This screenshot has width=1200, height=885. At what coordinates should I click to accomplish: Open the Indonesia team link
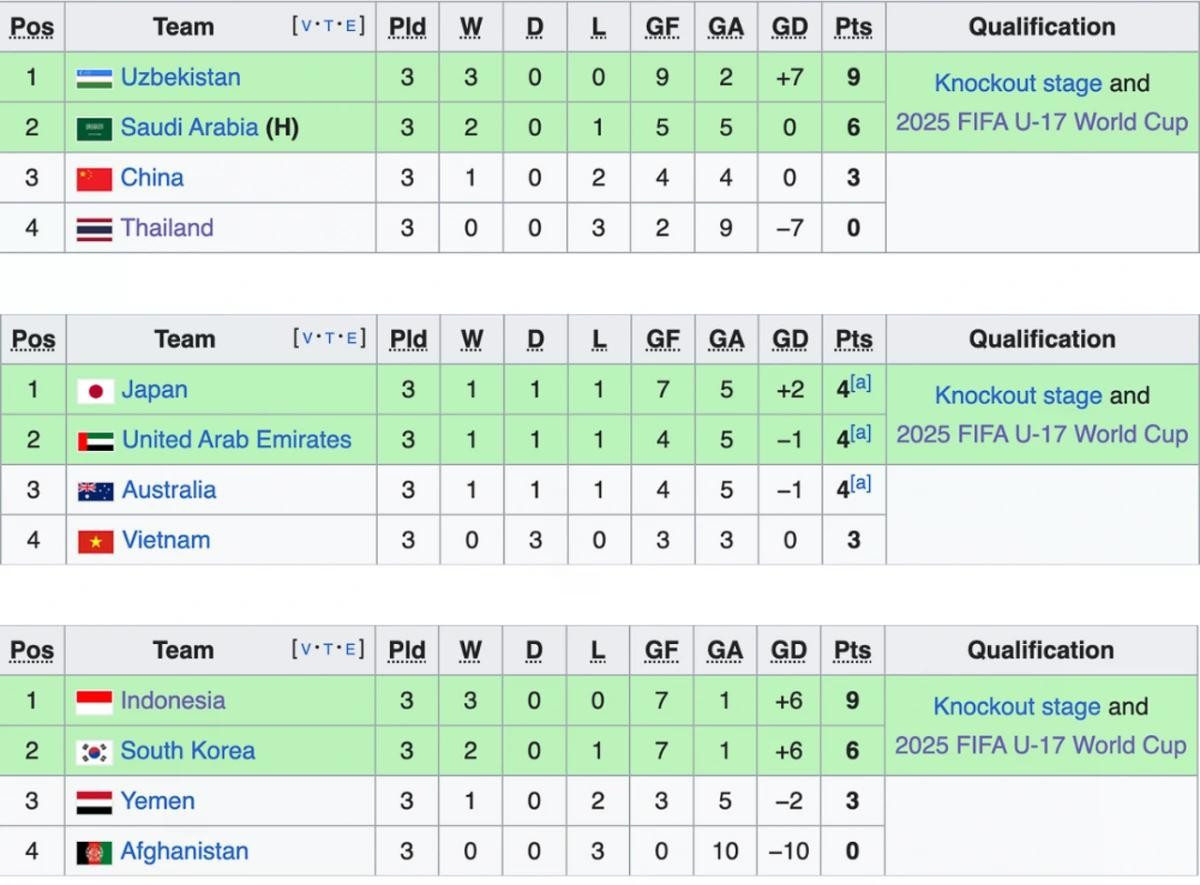172,701
